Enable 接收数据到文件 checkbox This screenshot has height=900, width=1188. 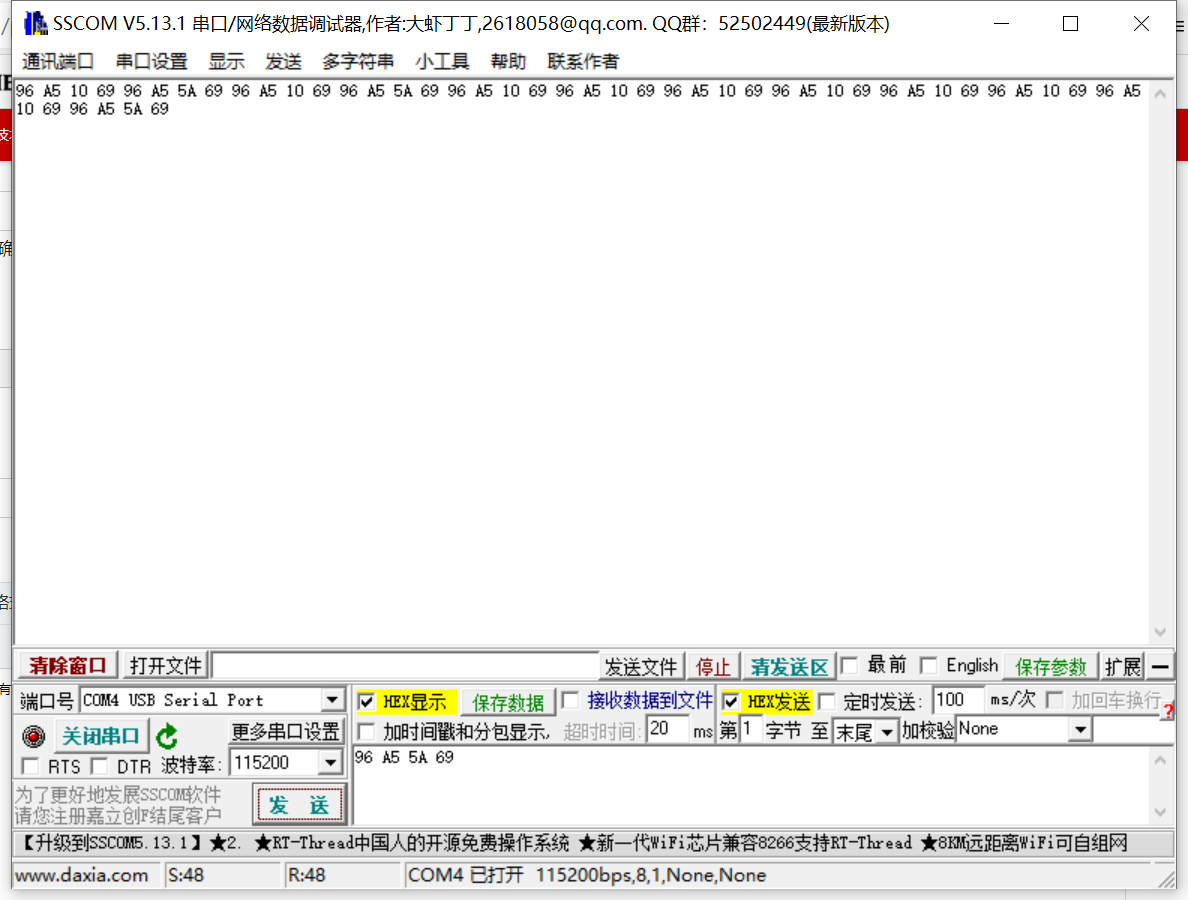click(x=571, y=700)
